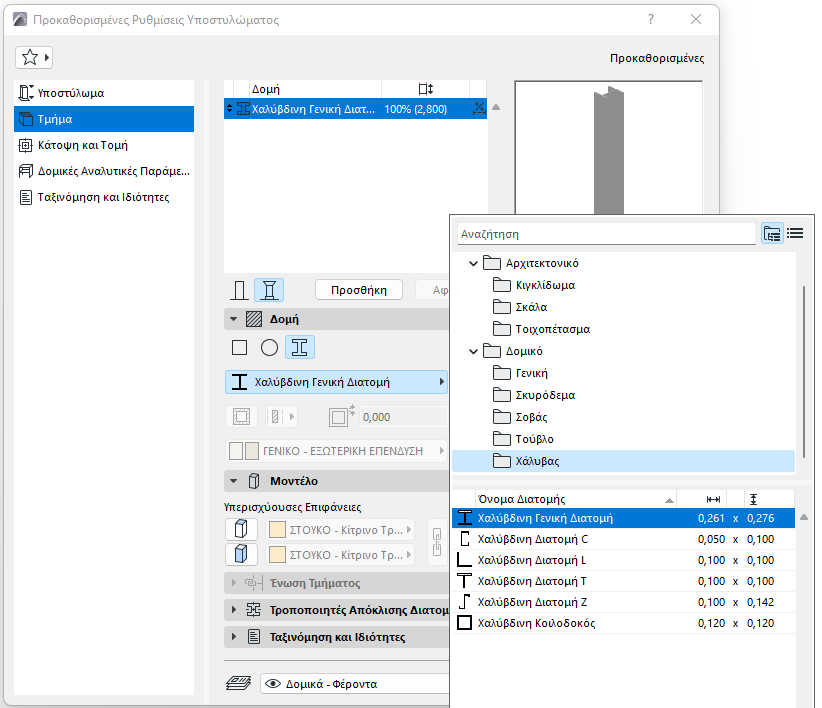Sort by Όνομα Διατομής column

[576, 499]
